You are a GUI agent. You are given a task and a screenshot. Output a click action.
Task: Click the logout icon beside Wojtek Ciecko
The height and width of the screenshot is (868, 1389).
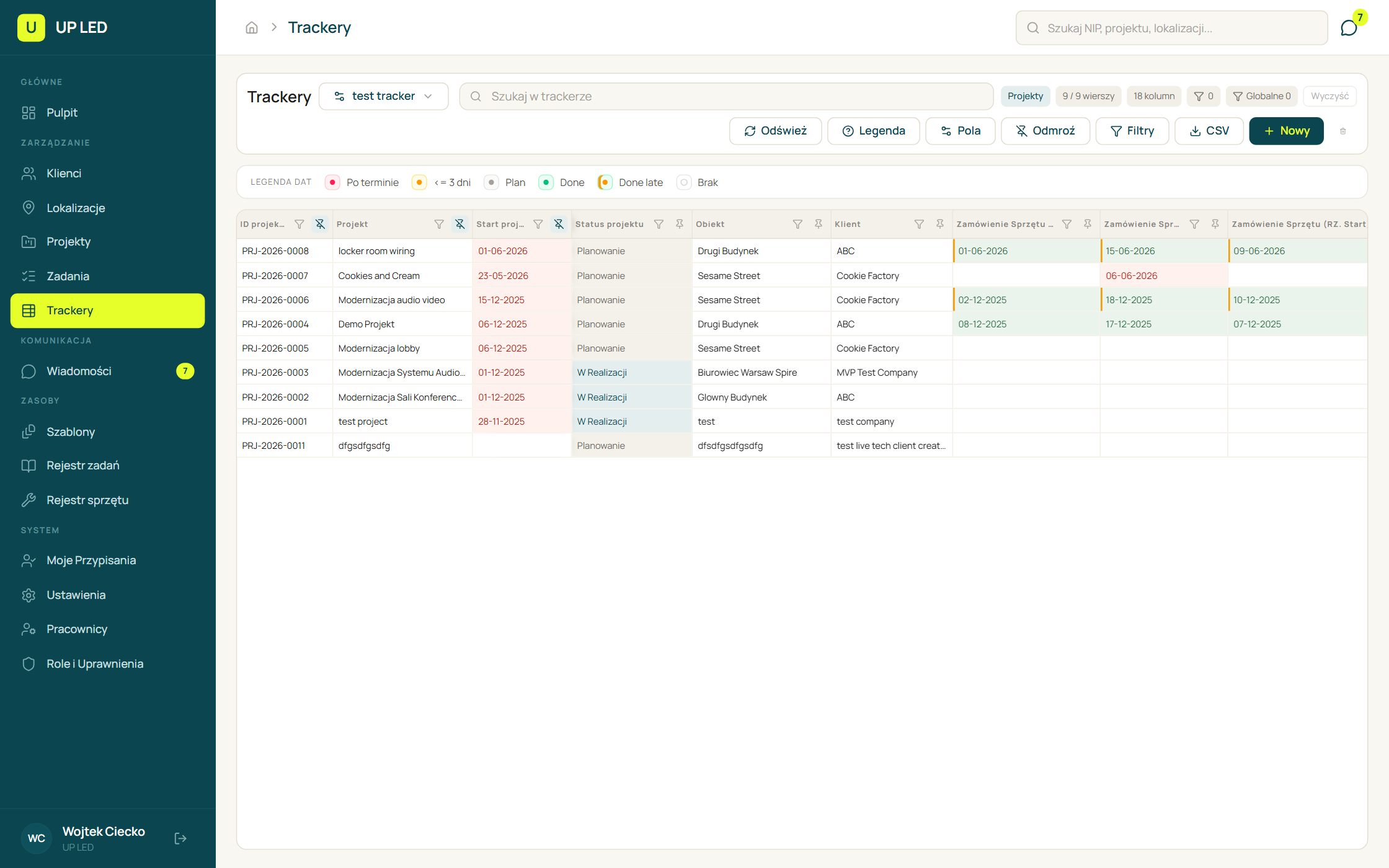[x=180, y=838]
